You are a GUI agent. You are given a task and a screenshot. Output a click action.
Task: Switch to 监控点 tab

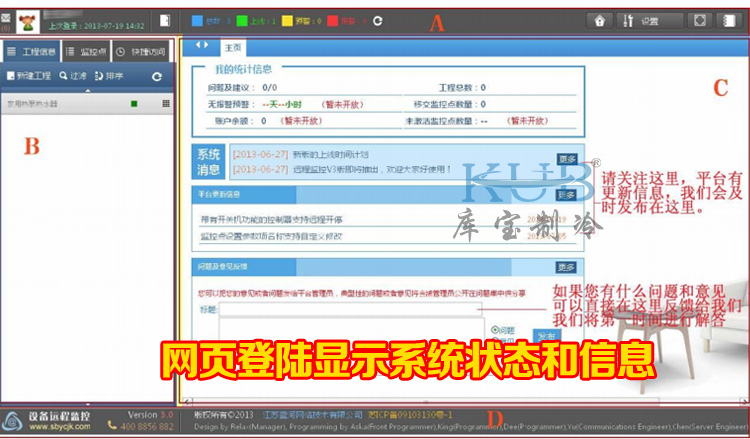tap(86, 52)
